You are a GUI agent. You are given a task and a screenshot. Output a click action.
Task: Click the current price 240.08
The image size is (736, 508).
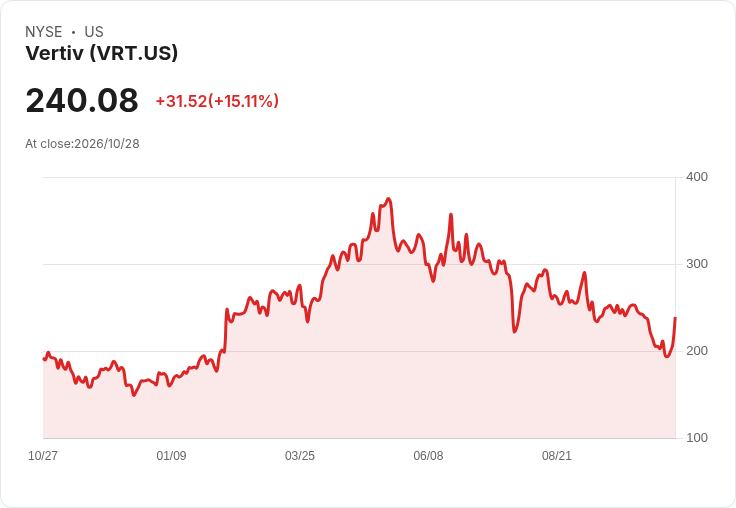pos(82,100)
